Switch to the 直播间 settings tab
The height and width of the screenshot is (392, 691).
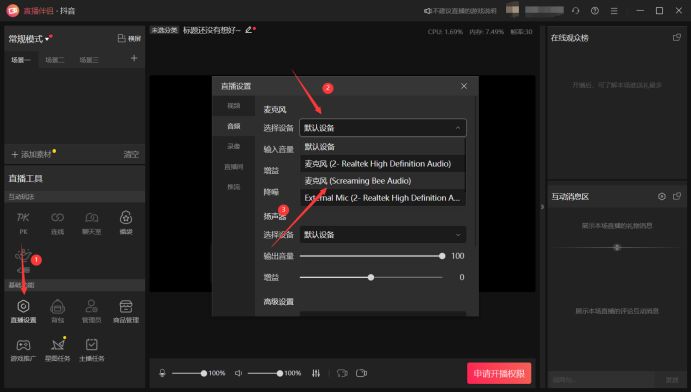coord(234,167)
